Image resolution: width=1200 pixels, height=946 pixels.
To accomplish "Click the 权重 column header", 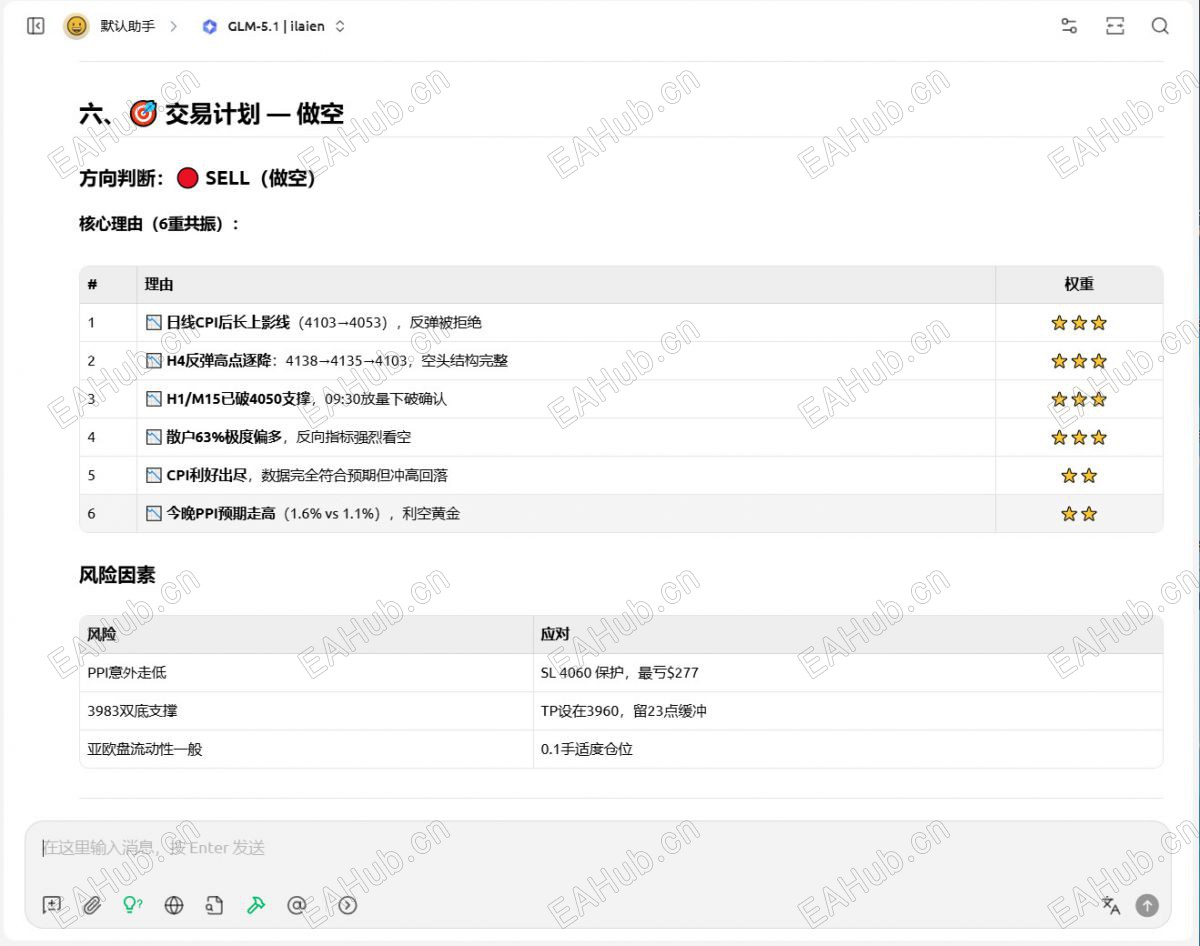I will coord(1079,285).
